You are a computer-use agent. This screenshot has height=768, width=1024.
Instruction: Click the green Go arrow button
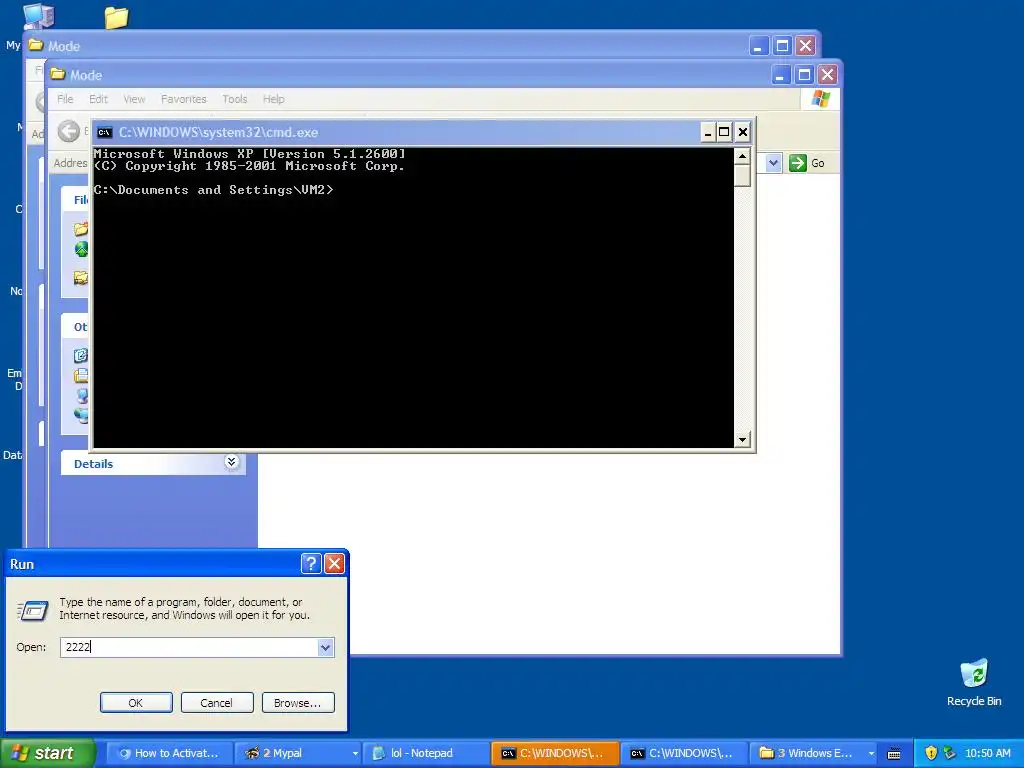tap(798, 163)
